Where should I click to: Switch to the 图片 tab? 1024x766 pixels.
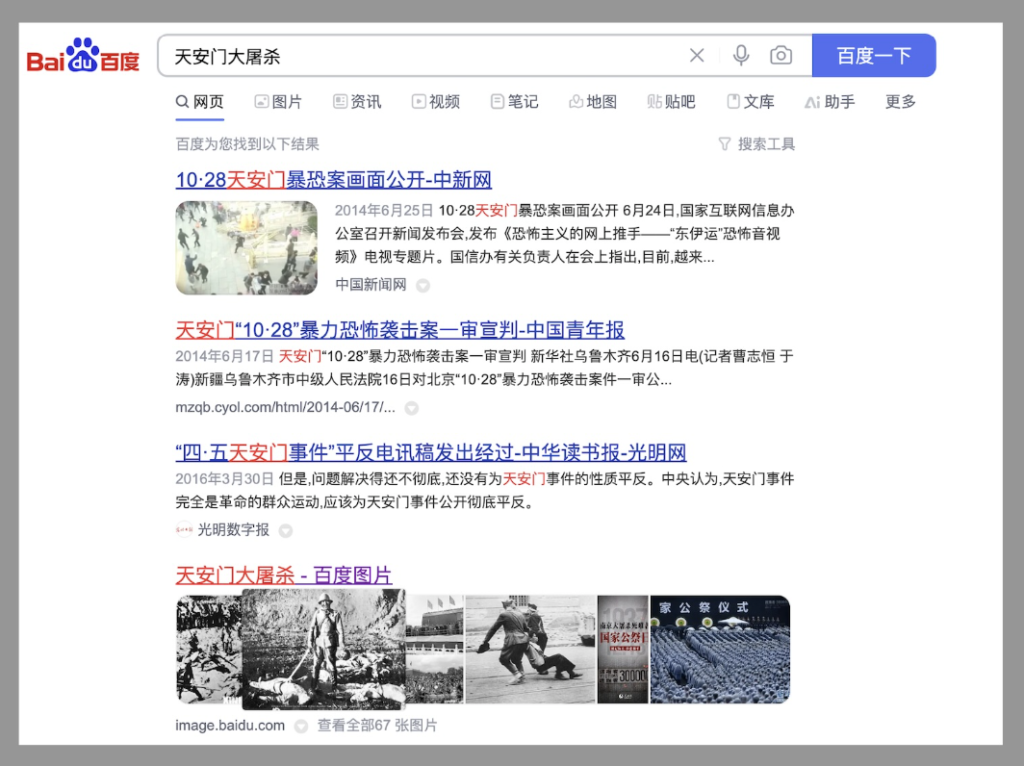point(278,102)
